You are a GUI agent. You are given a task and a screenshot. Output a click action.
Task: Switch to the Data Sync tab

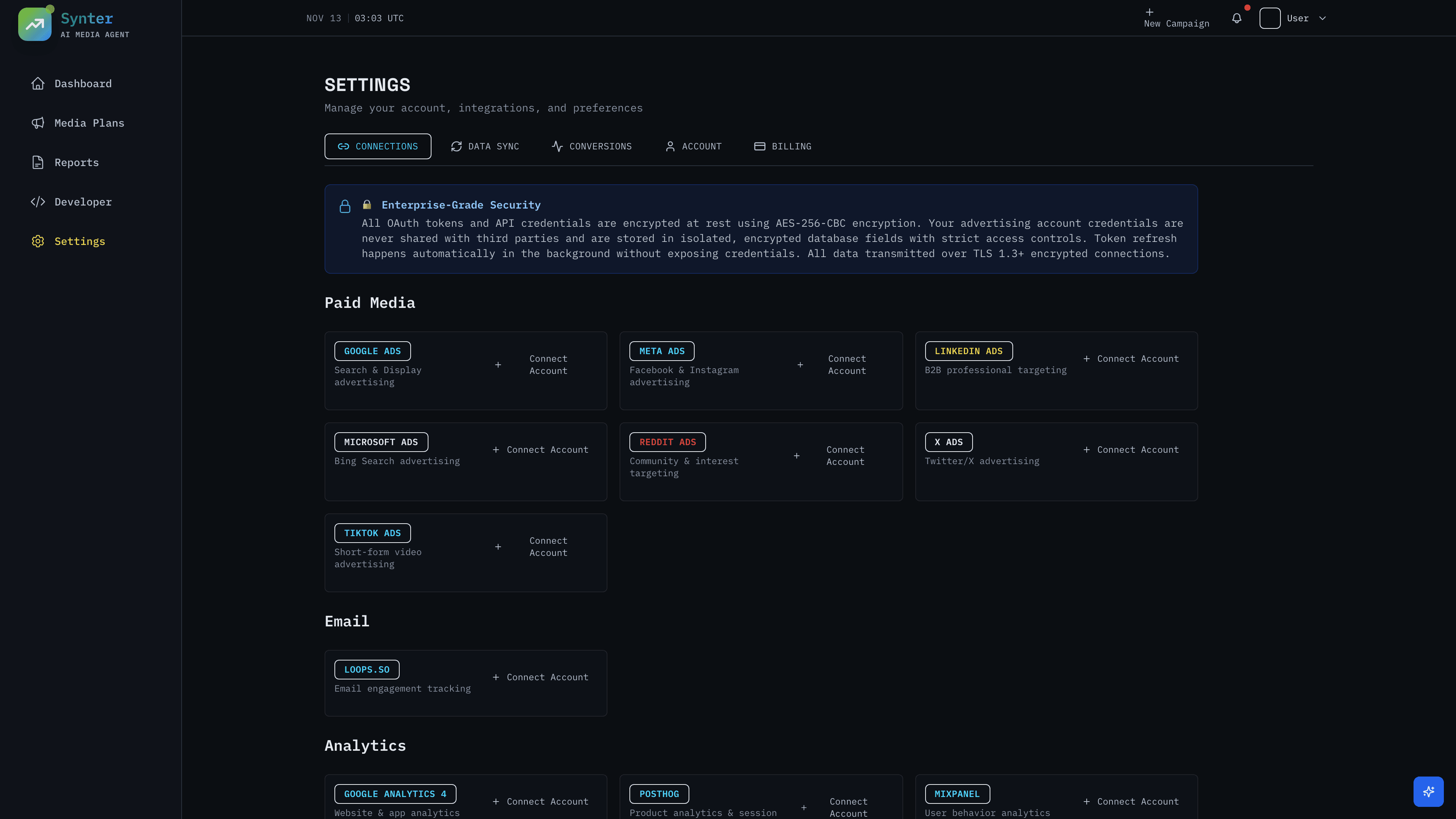tap(485, 146)
